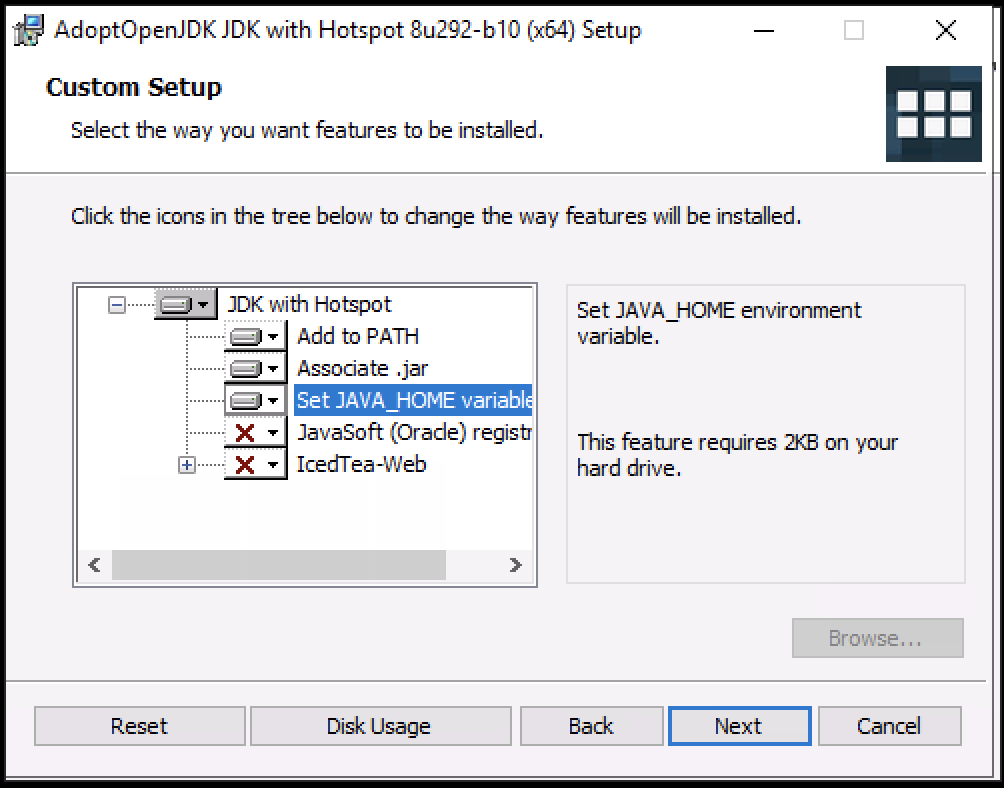Screen dimensions: 1004x788
Task: Select the JDK with Hotspot tree label
Action: tap(309, 304)
